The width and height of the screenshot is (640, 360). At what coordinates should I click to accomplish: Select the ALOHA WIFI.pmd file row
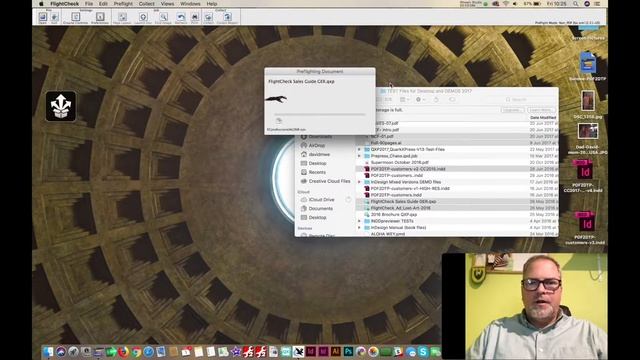coord(457,234)
